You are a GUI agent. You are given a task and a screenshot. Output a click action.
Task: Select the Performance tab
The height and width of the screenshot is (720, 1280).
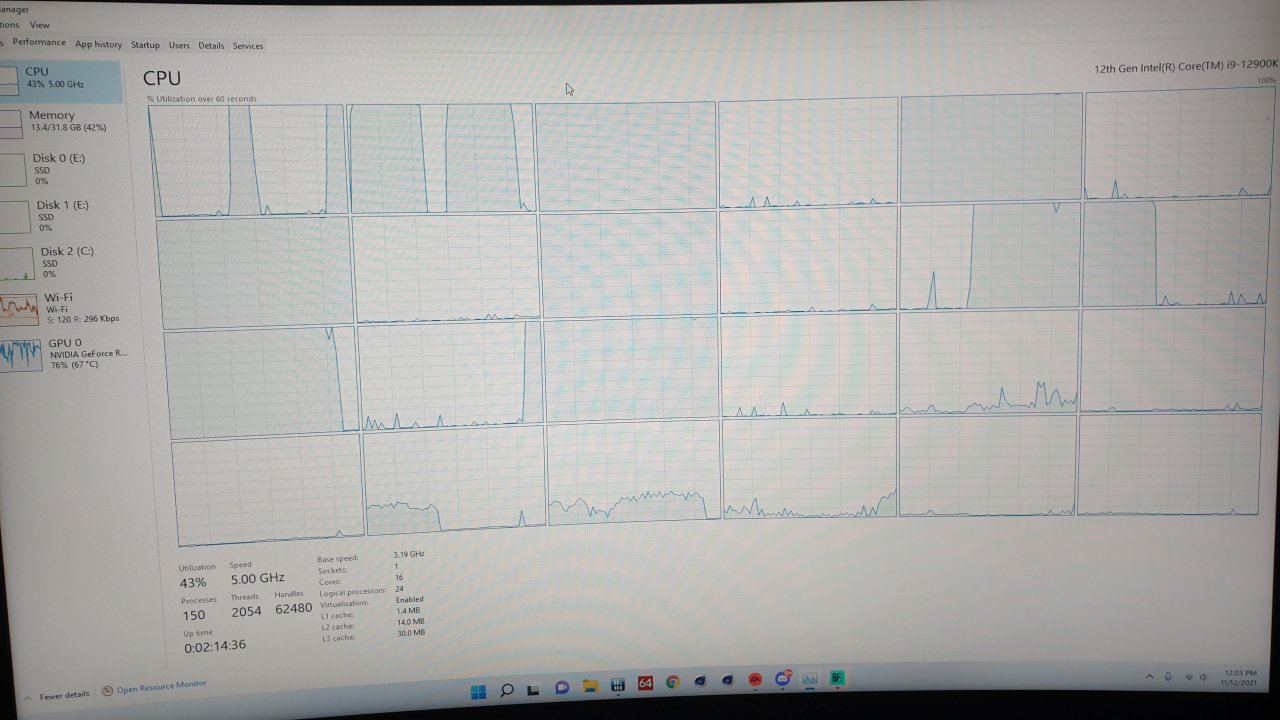[x=39, y=42]
